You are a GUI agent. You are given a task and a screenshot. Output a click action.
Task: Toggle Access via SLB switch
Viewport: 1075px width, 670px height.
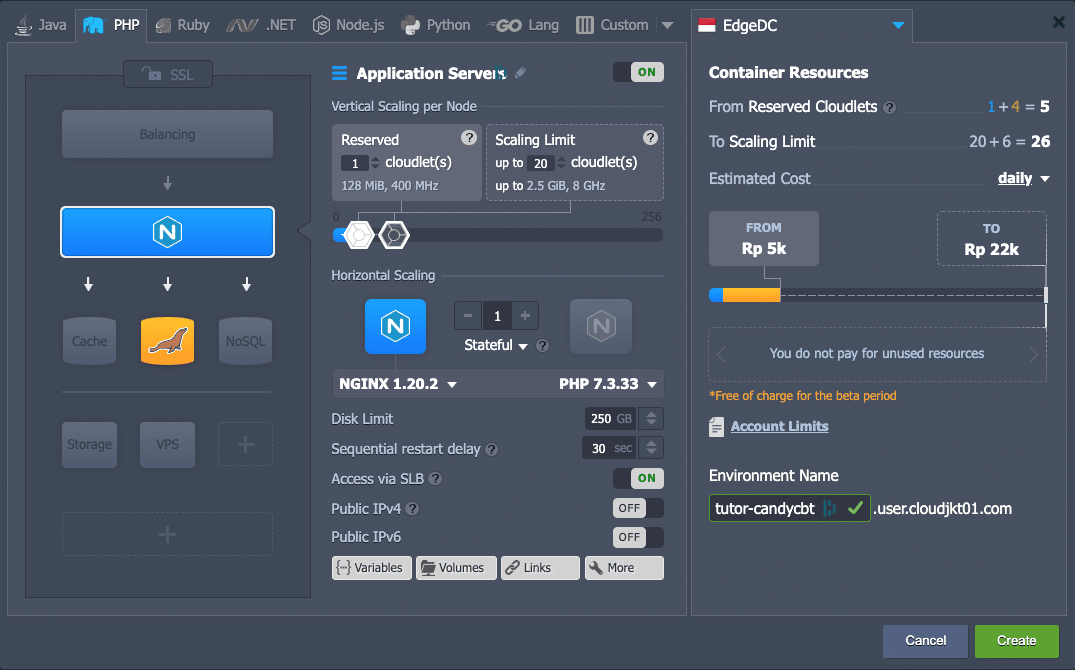(638, 478)
